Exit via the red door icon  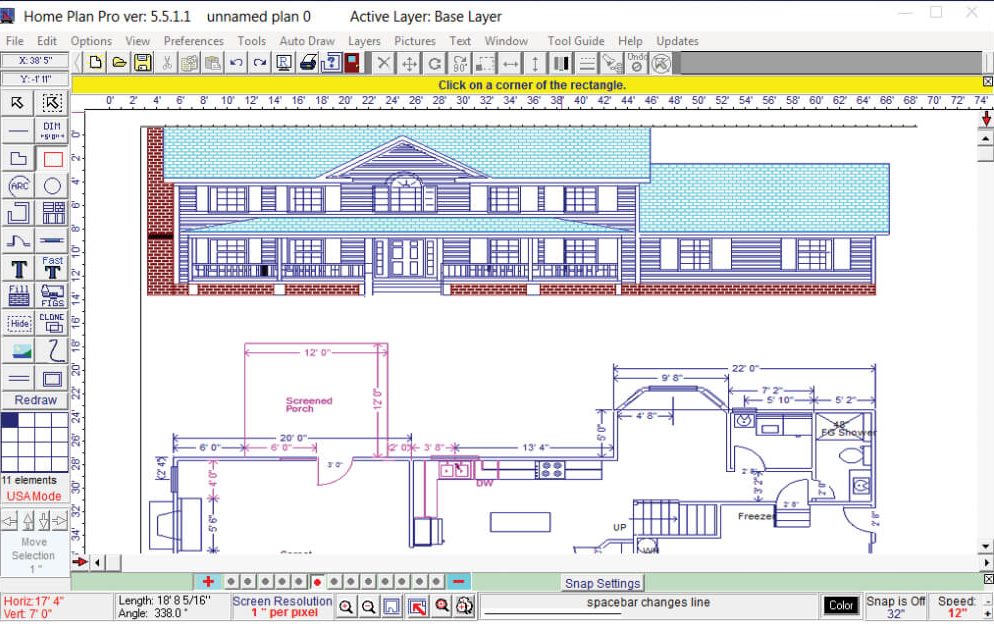pos(352,62)
